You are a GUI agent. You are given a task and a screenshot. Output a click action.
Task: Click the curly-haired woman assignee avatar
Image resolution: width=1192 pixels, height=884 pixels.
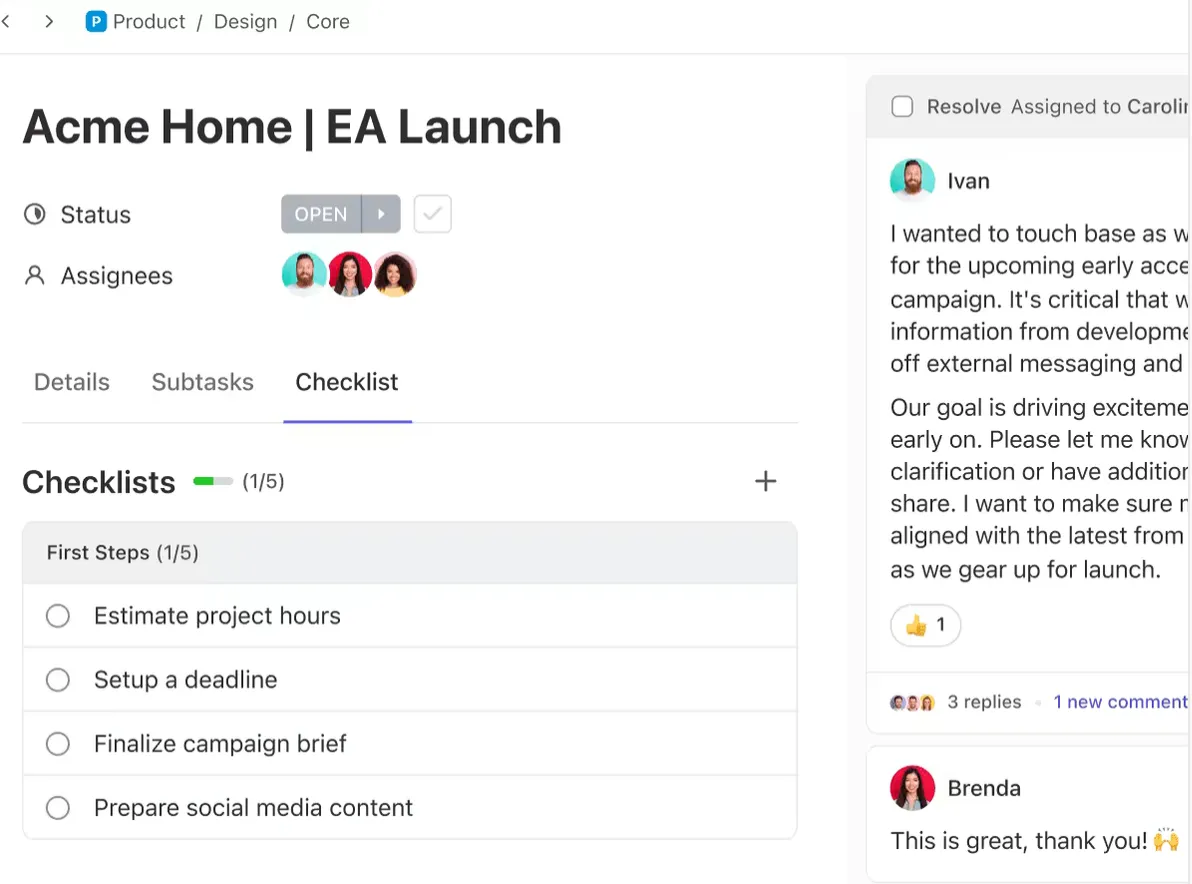click(395, 274)
